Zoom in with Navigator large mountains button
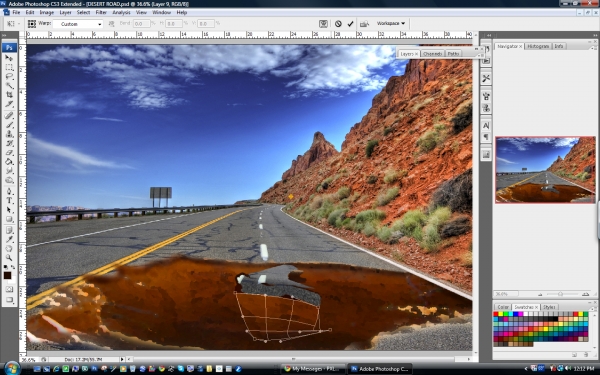The image size is (600, 375). click(x=585, y=294)
